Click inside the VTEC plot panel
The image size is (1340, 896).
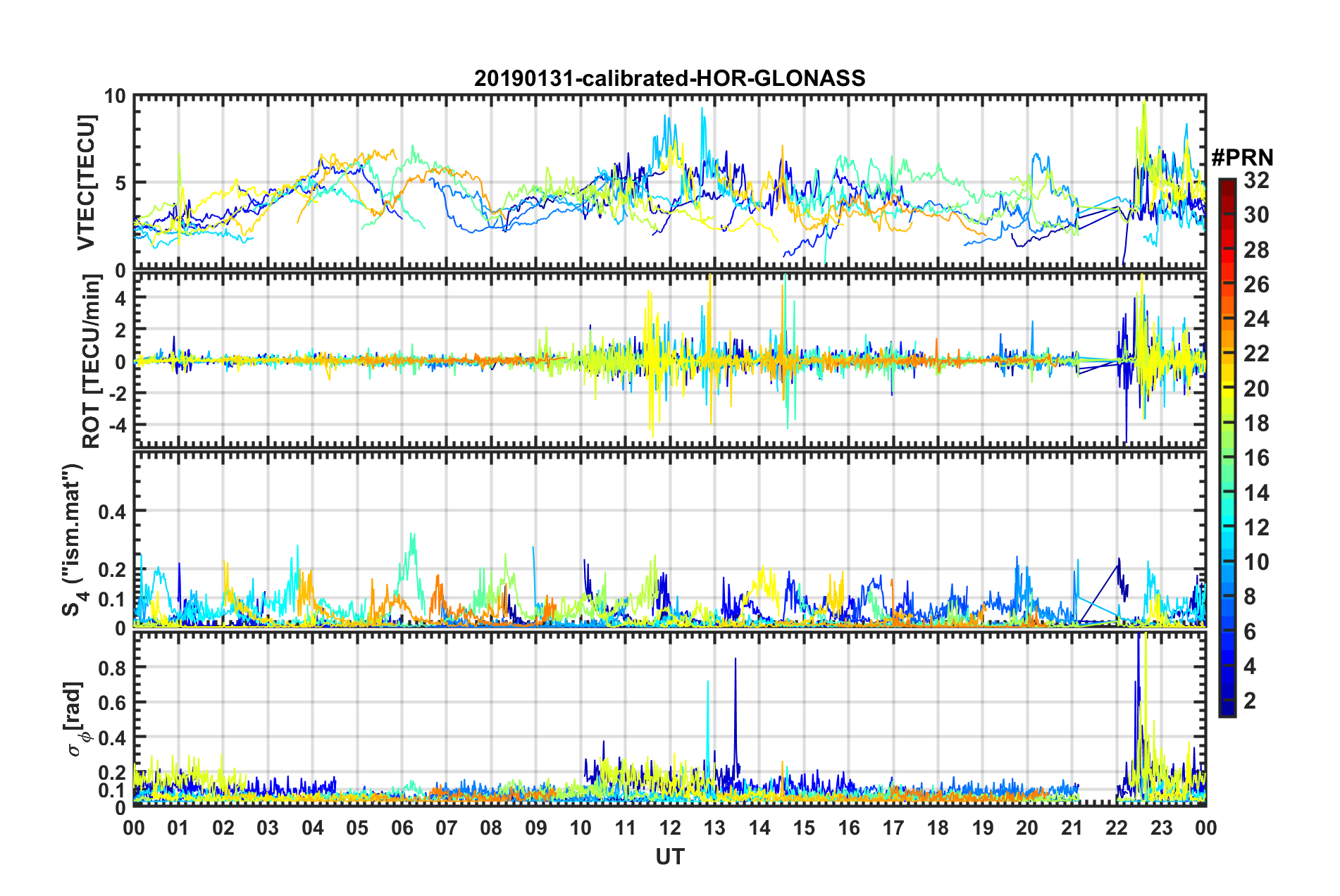click(669, 182)
